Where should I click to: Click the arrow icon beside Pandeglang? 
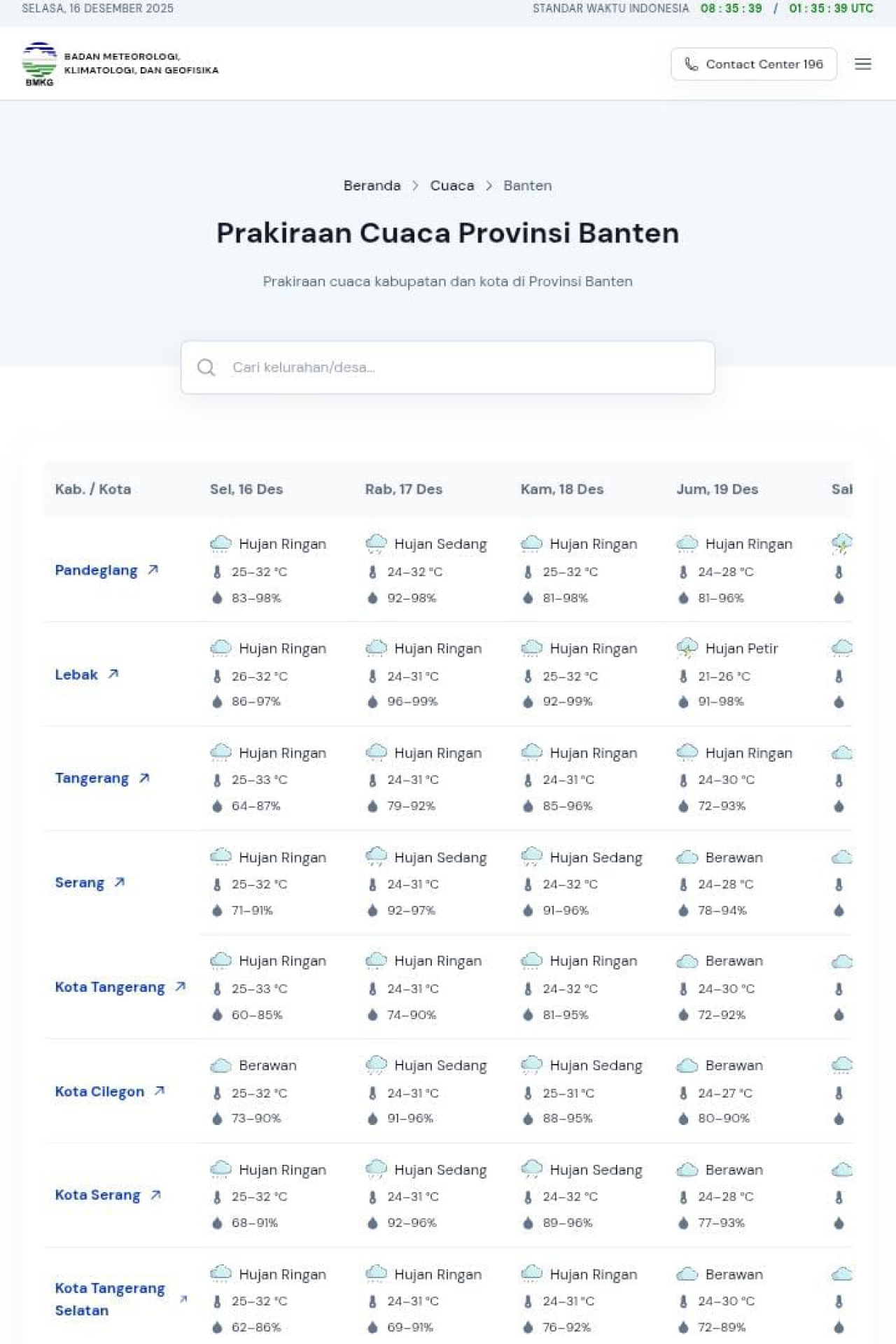153,570
